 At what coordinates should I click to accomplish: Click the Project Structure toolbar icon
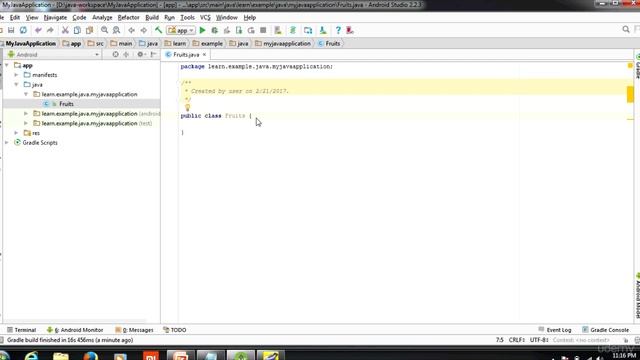click(x=308, y=30)
